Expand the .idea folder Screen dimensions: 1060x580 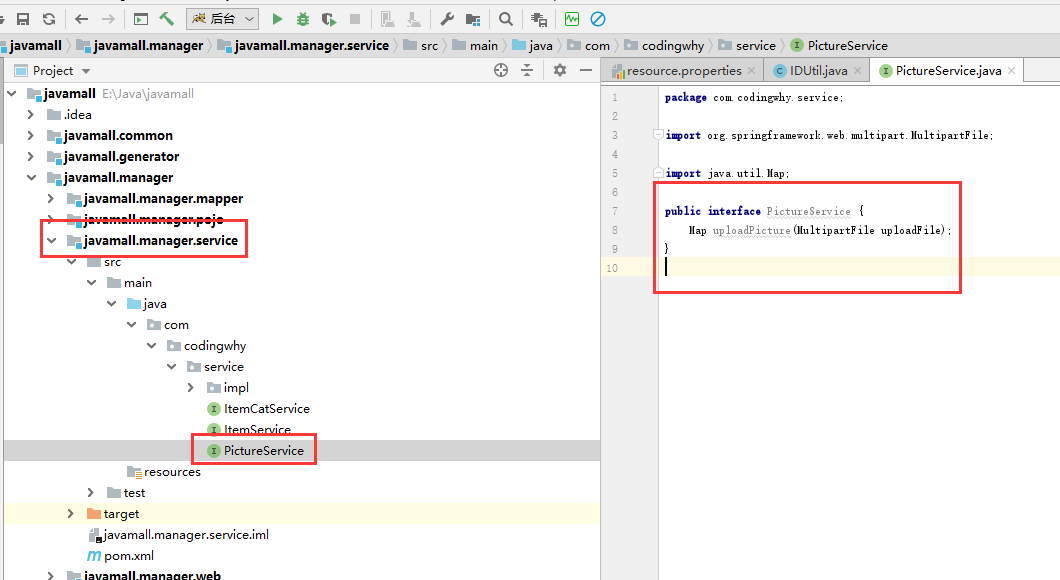tap(30, 114)
